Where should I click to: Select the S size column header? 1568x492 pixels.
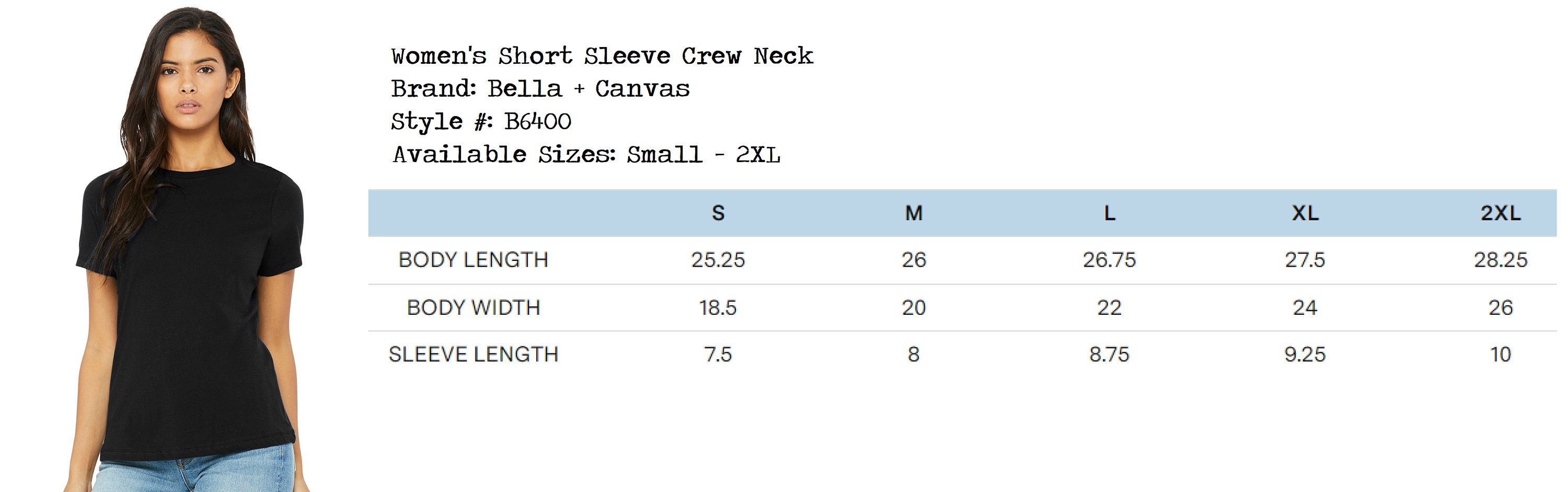[718, 213]
